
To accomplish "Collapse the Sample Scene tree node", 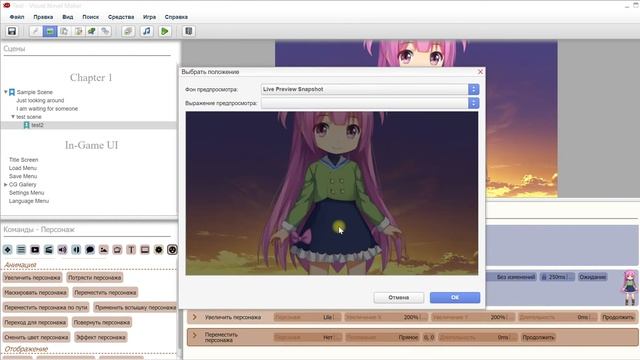I will click(6, 92).
